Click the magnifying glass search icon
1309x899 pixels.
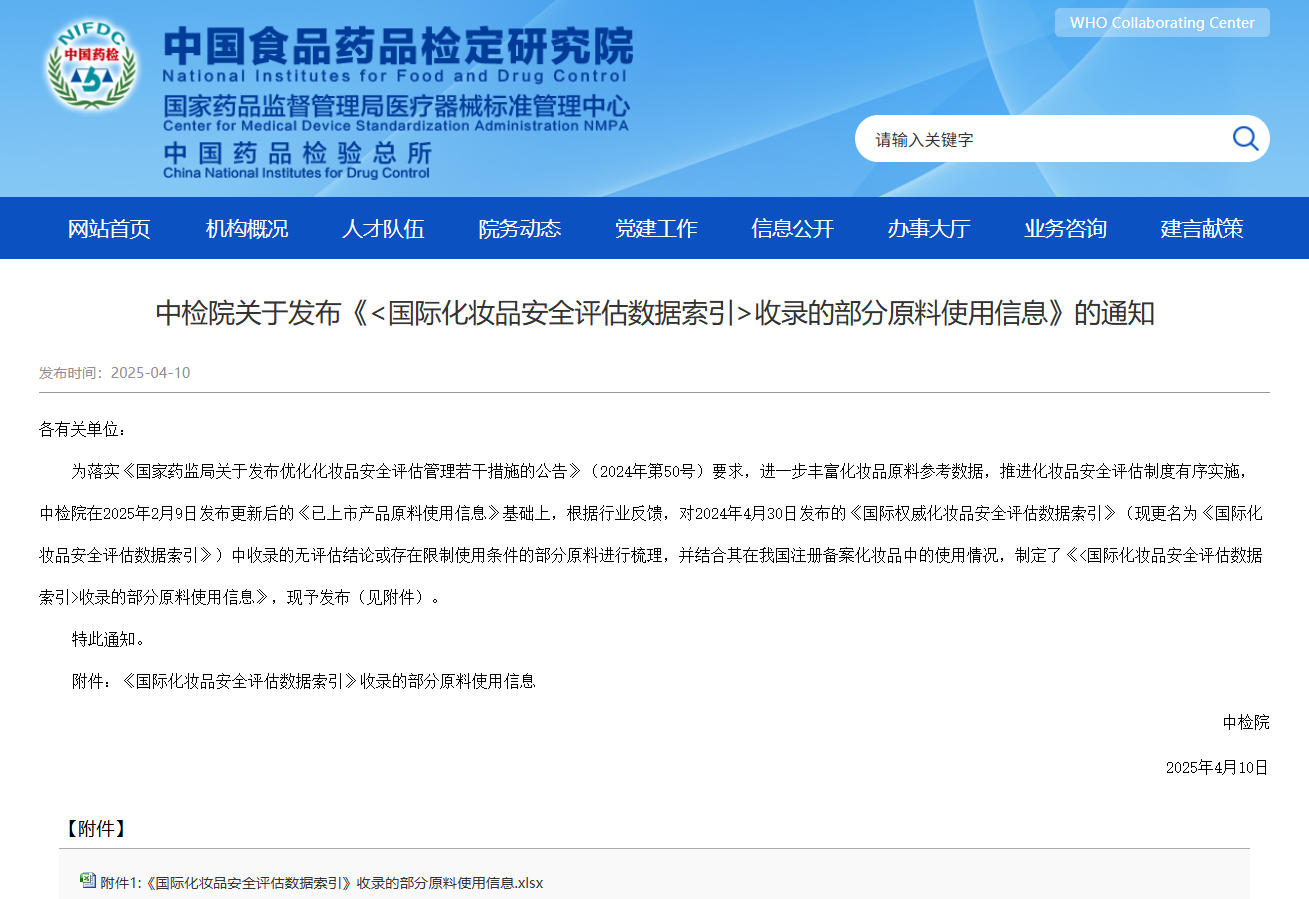[1245, 139]
